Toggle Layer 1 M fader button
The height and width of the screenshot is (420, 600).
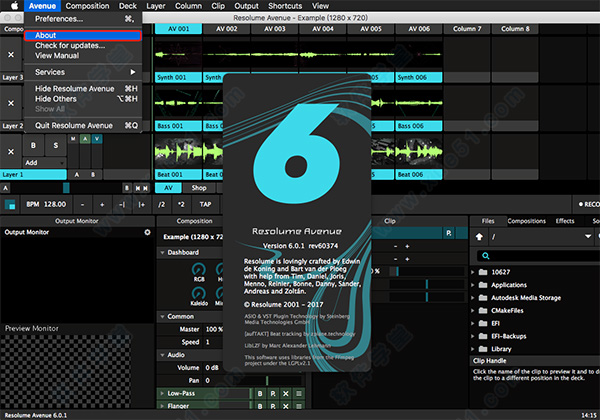[x=73, y=139]
